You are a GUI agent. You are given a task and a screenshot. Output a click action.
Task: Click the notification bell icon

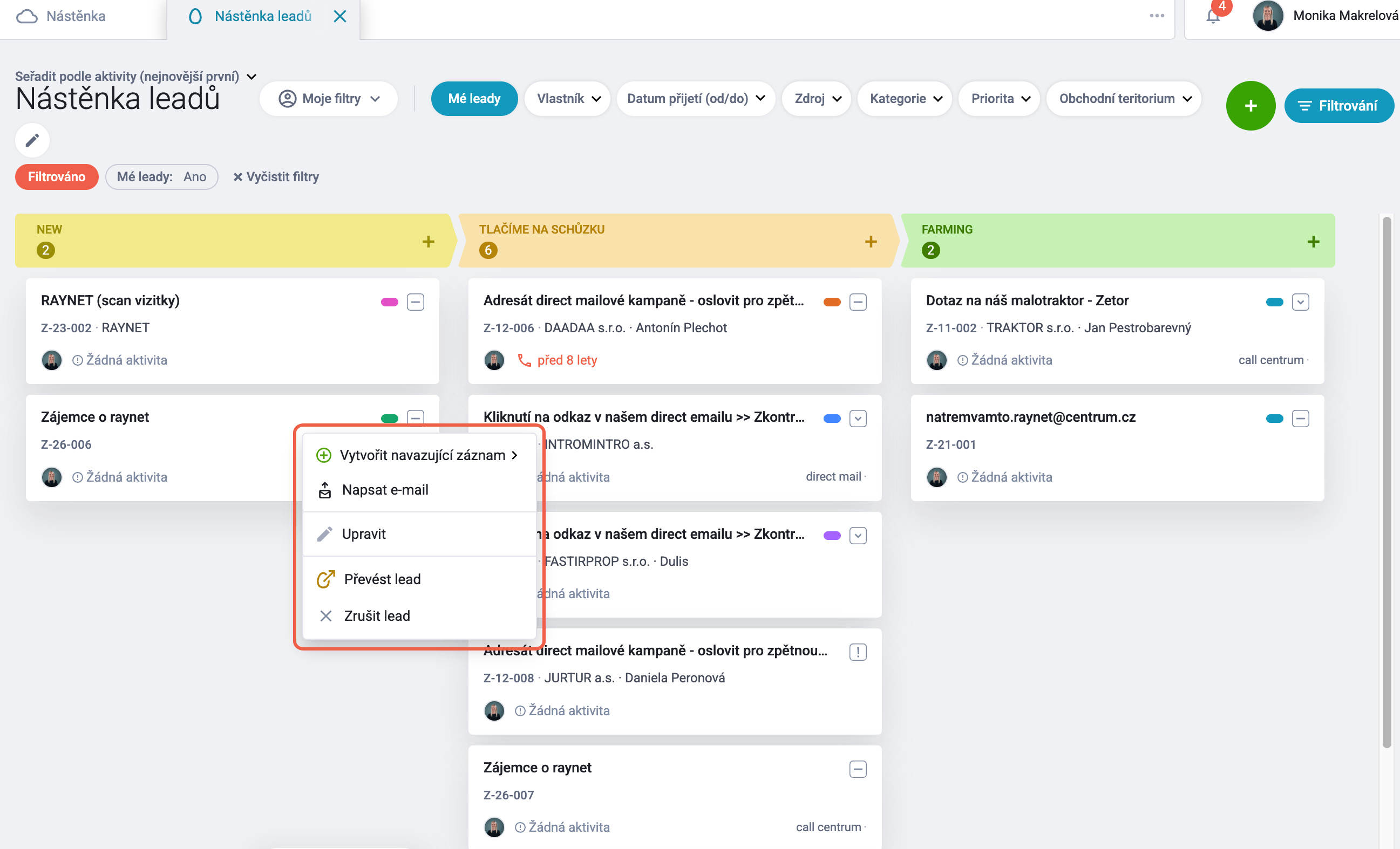[x=1213, y=17]
